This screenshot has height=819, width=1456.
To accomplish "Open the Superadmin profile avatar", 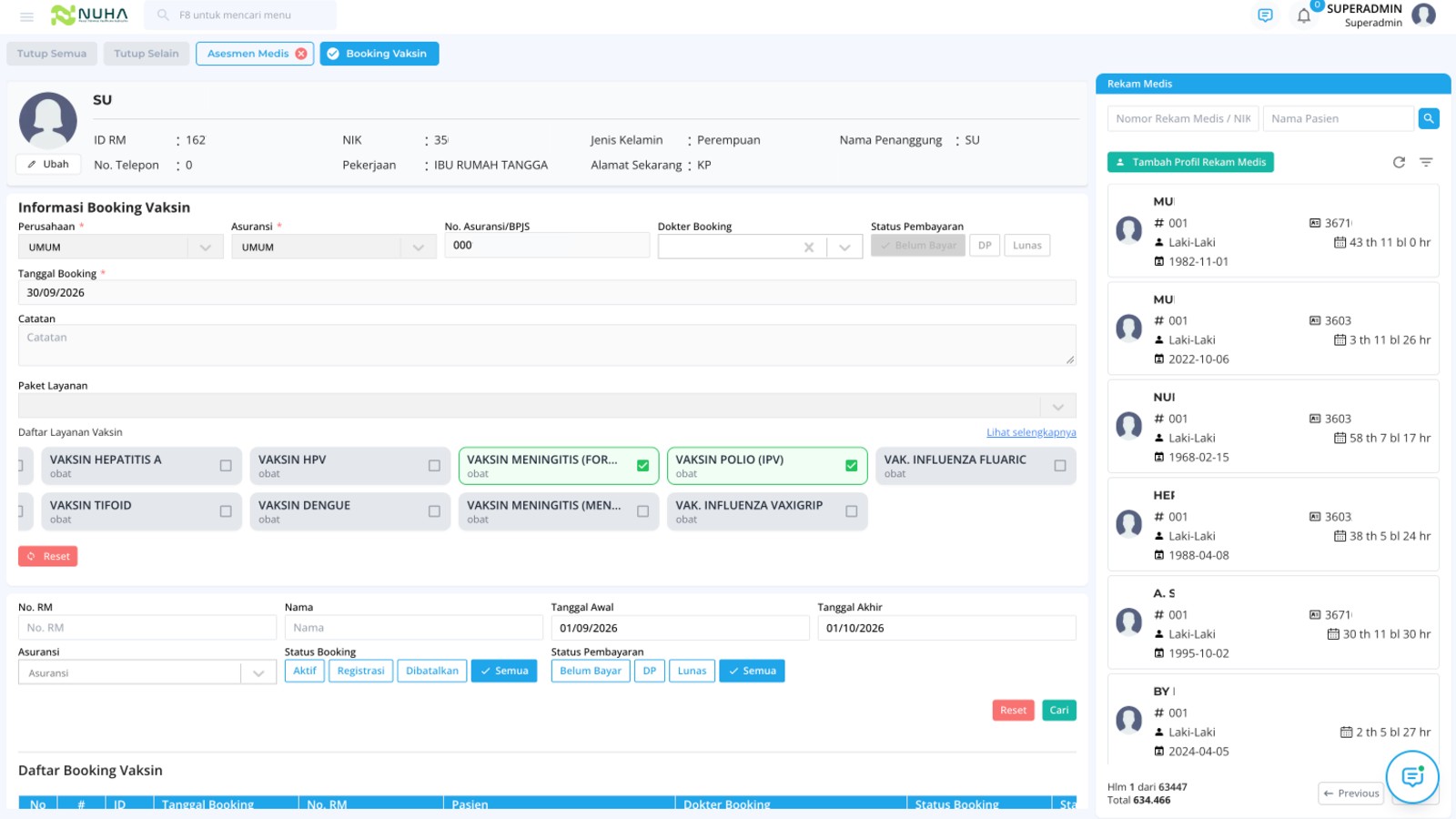I will click(x=1424, y=15).
